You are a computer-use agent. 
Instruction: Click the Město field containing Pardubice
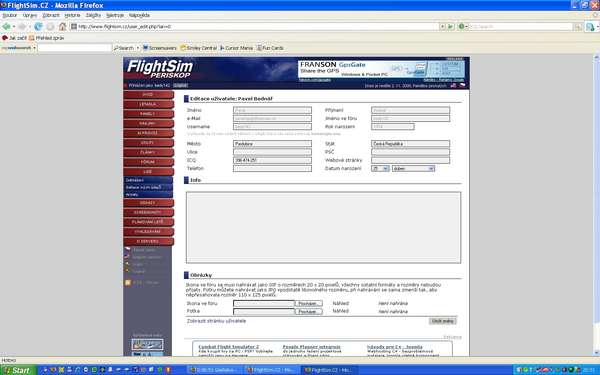pos(272,144)
